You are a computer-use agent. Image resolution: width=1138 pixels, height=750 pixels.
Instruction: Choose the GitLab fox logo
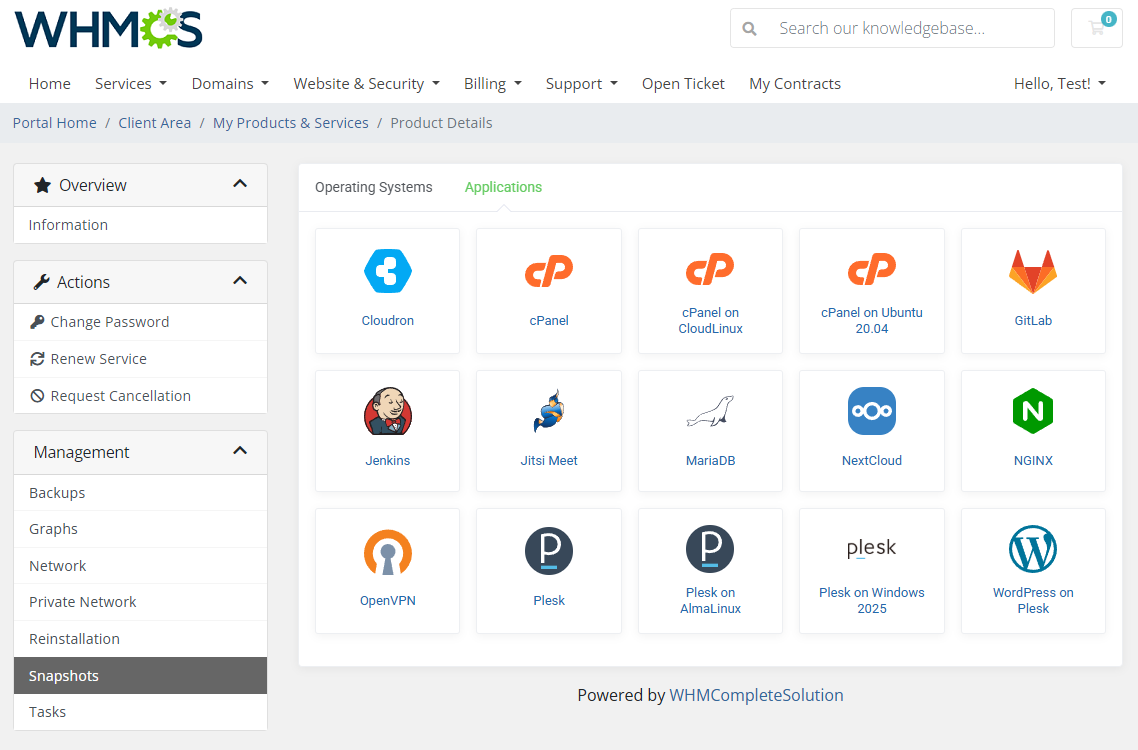(1033, 271)
